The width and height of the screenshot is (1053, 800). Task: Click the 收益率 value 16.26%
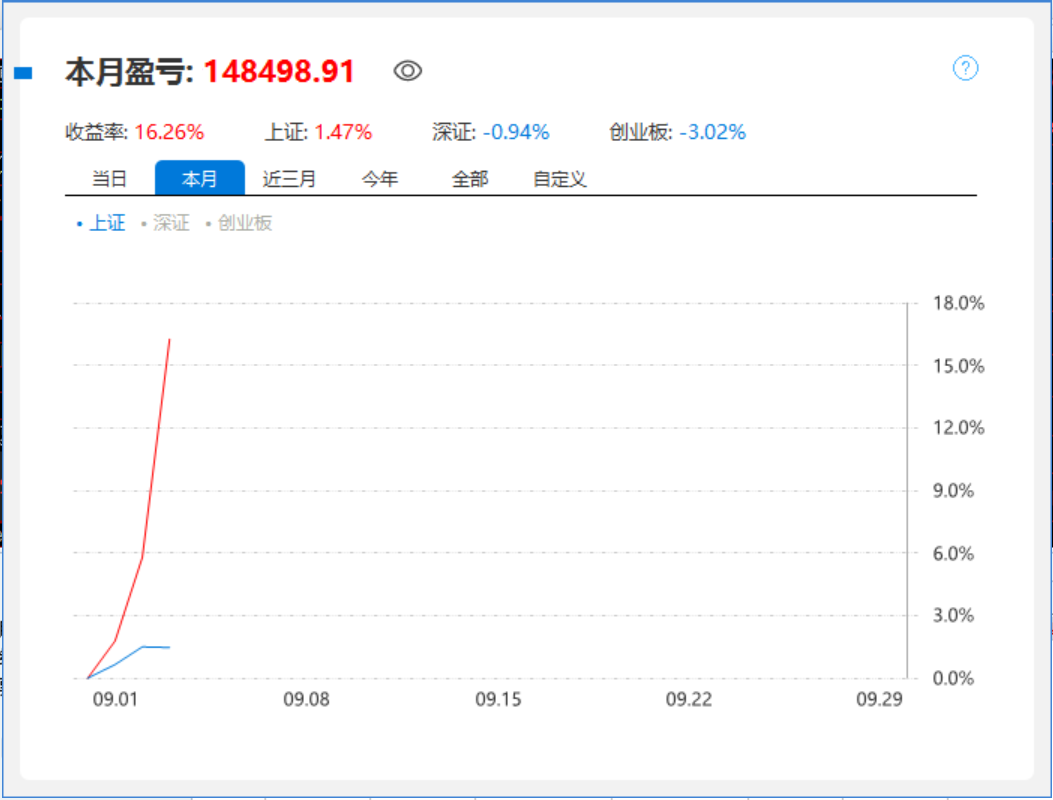coord(169,132)
